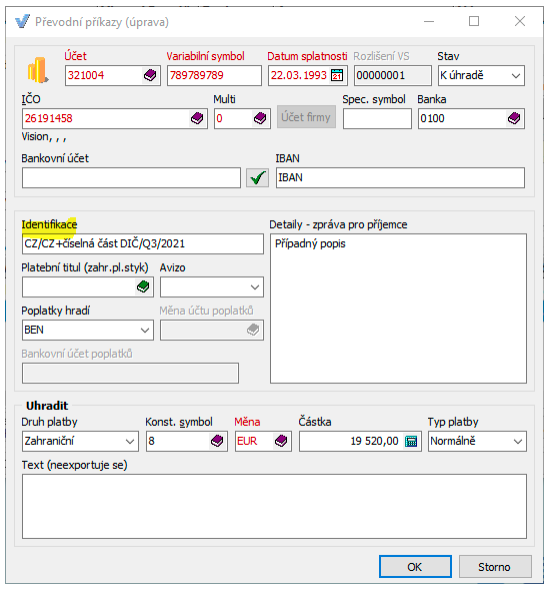Cancel the dialog with the Storno button

click(x=495, y=566)
